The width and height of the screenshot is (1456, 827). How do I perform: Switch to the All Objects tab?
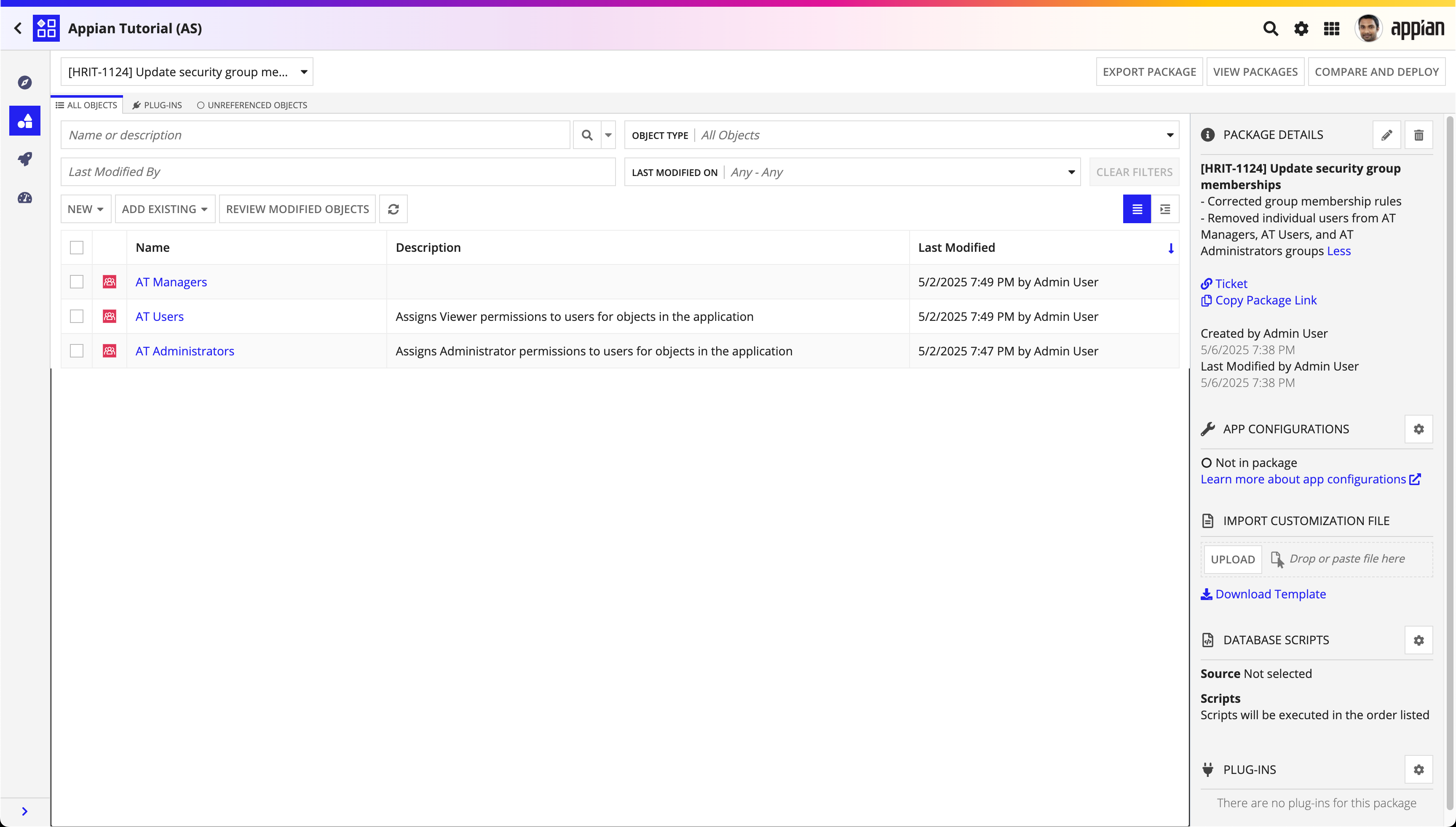(86, 105)
